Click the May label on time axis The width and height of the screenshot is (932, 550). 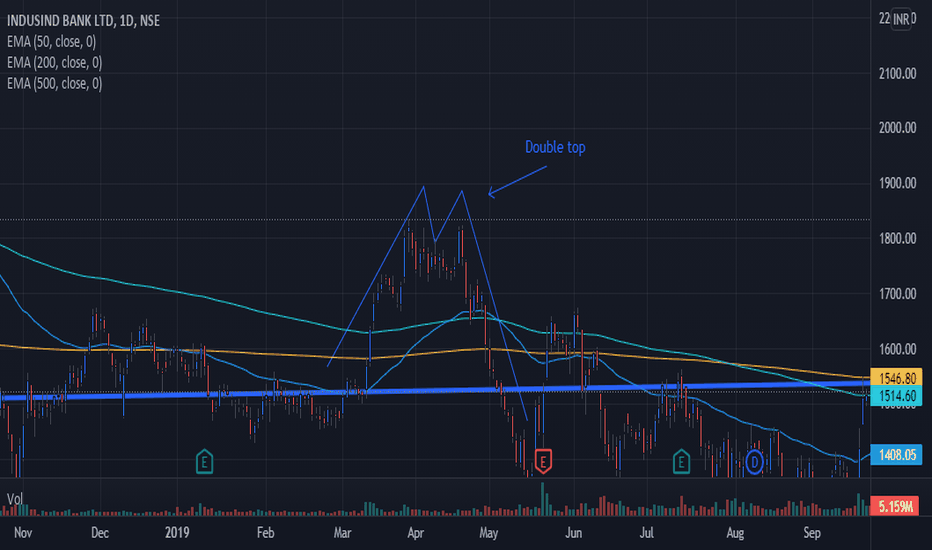(489, 533)
